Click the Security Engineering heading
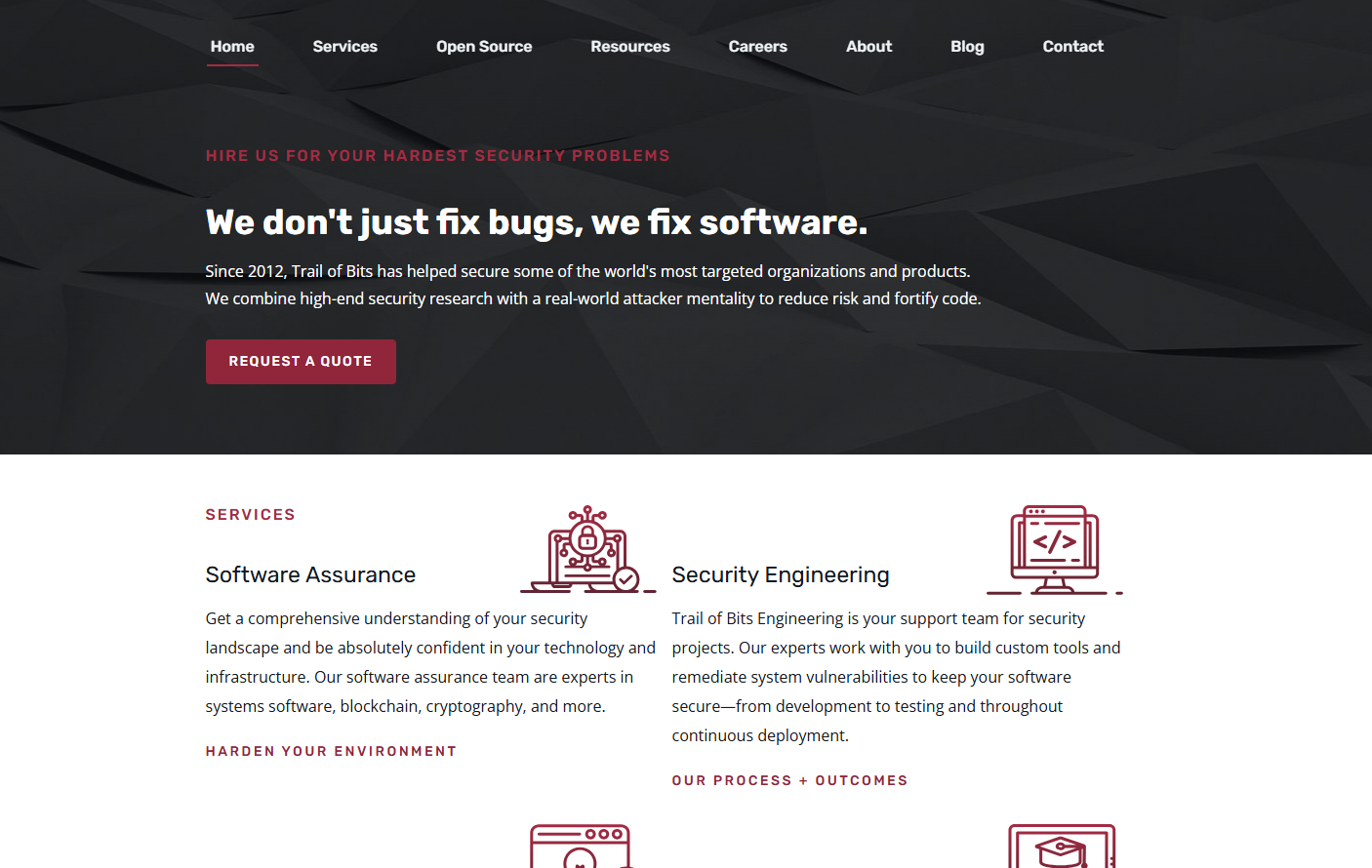1372x868 pixels. point(781,574)
